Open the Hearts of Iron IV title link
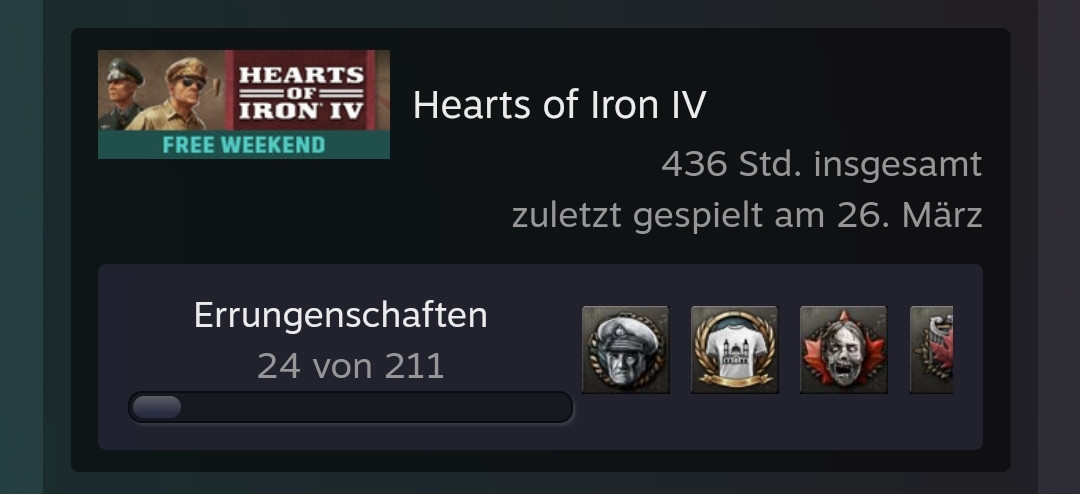The width and height of the screenshot is (1080, 494). click(559, 105)
